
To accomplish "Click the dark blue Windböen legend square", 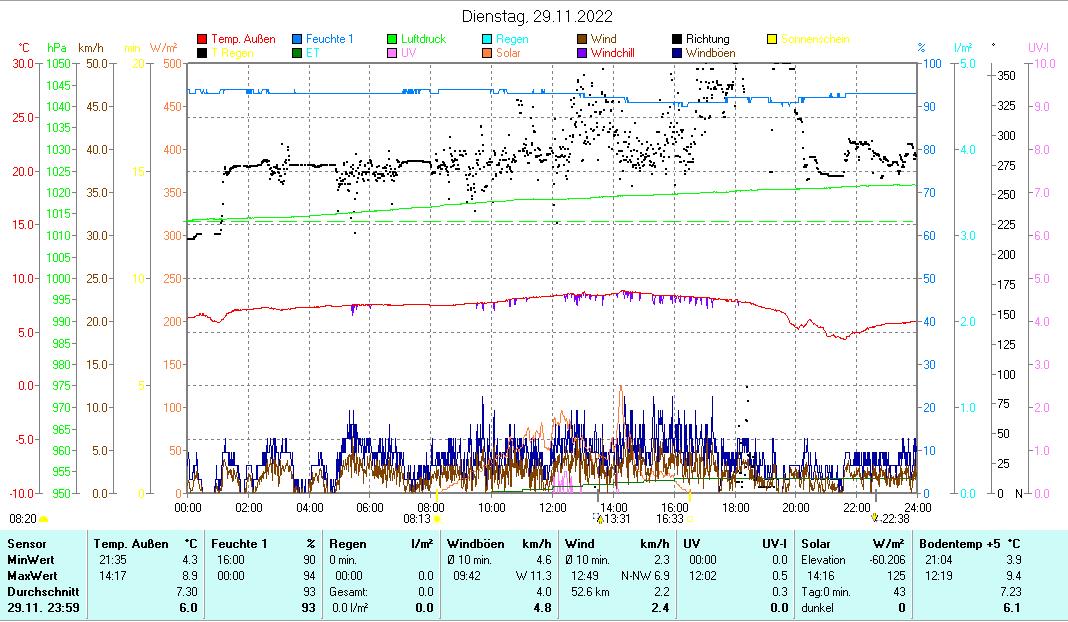I will point(677,53).
